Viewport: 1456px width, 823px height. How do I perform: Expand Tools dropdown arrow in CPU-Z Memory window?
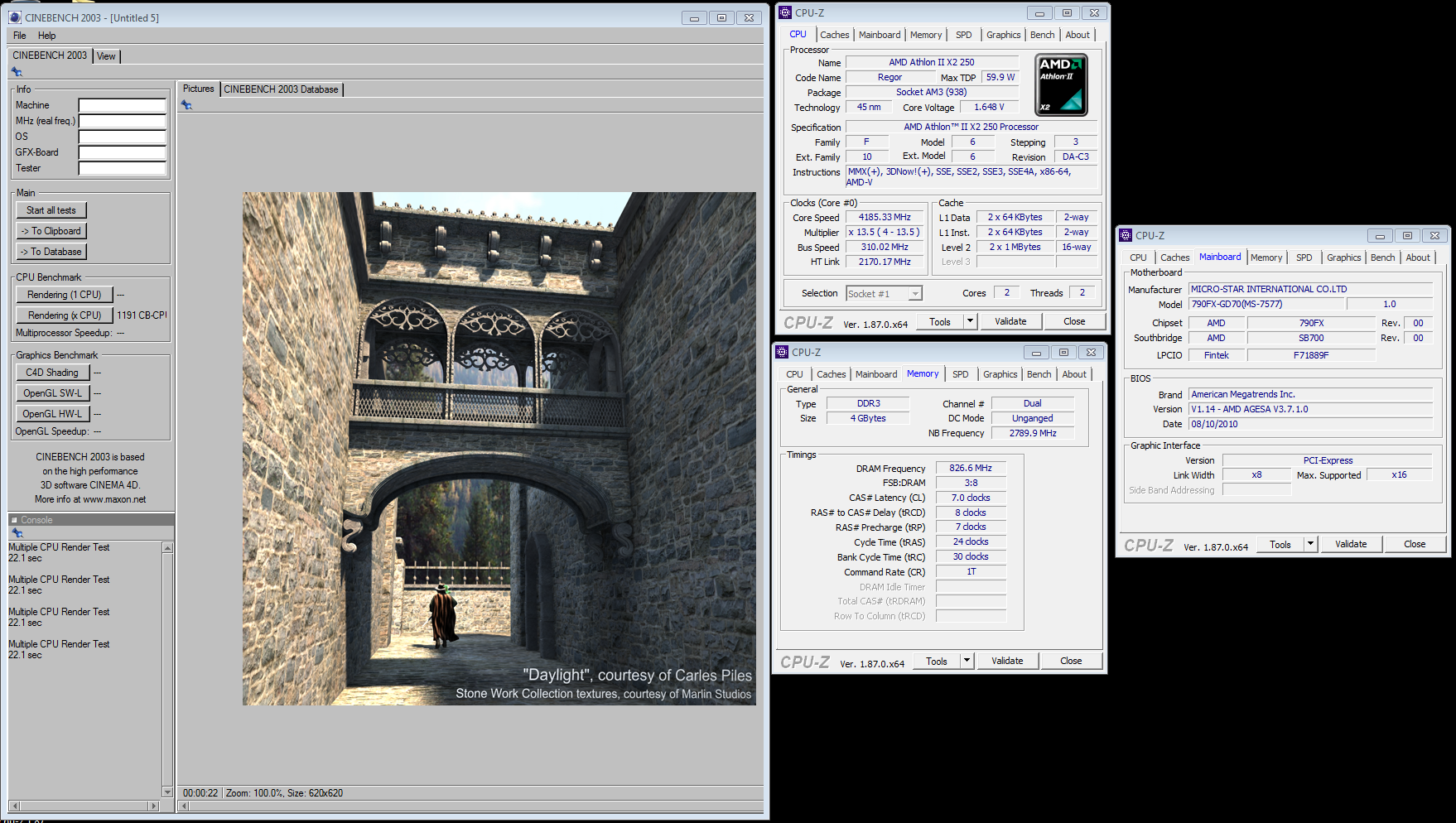tap(967, 661)
